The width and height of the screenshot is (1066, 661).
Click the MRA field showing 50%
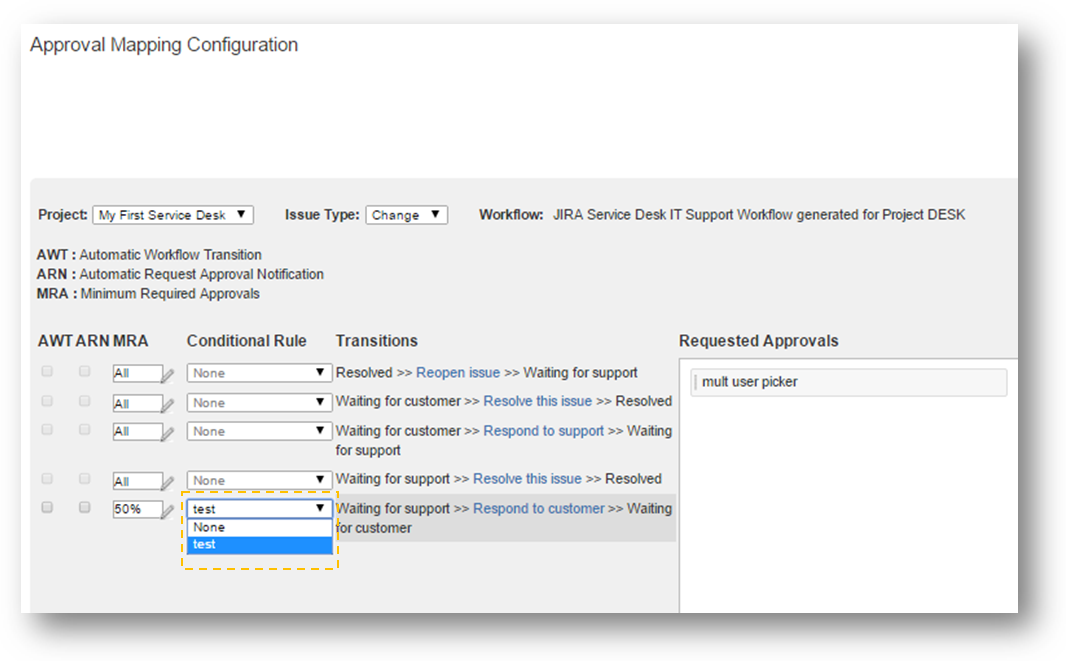pyautogui.click(x=135, y=509)
